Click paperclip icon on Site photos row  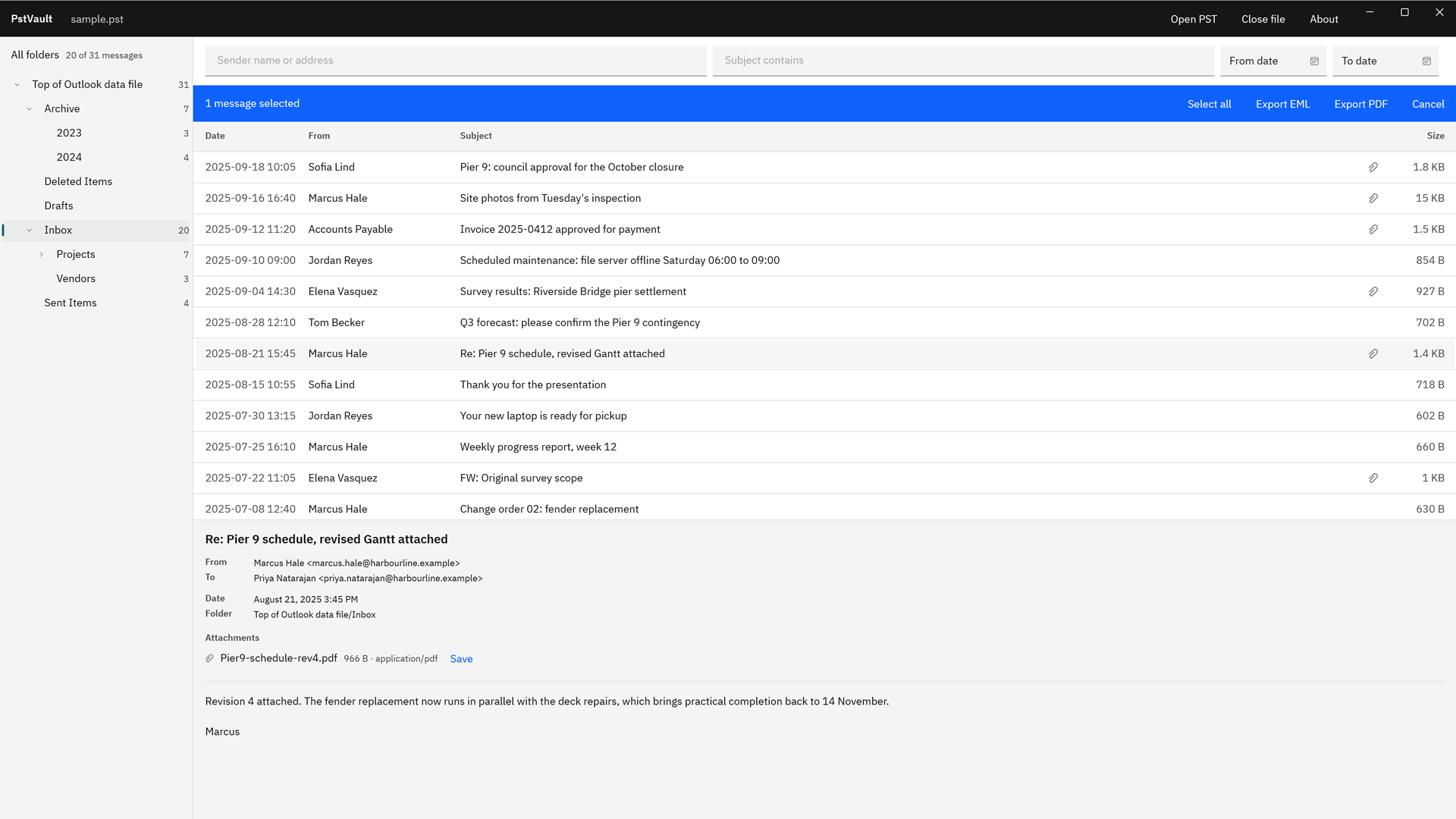(x=1373, y=198)
